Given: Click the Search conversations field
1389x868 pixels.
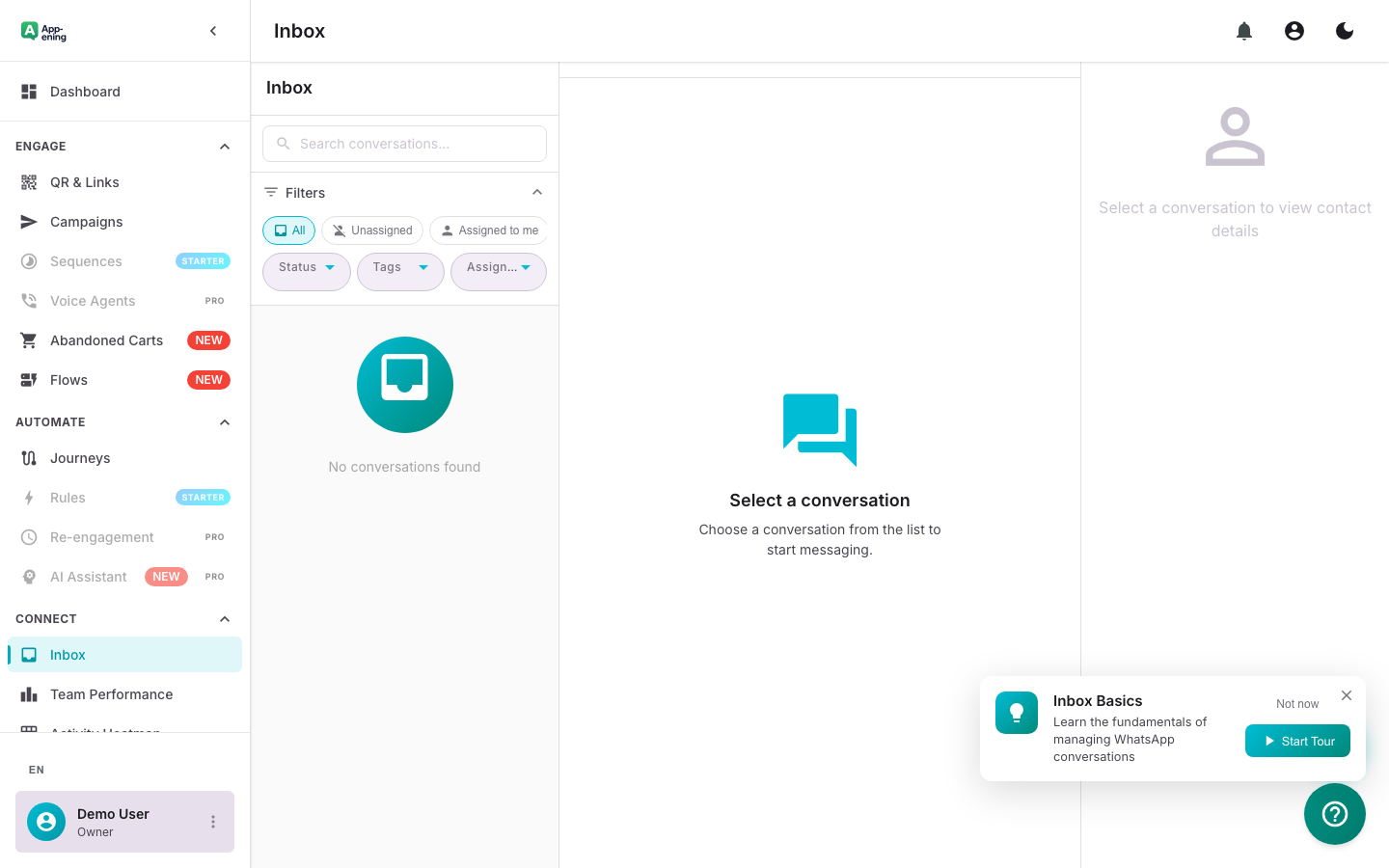Looking at the screenshot, I should click(x=404, y=143).
